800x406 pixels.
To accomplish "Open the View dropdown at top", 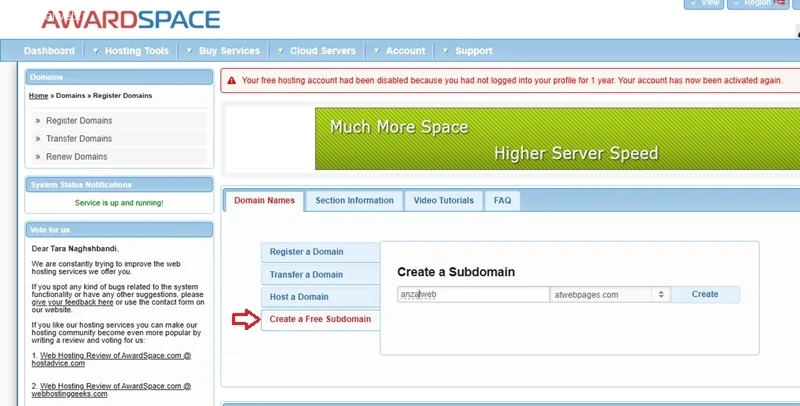I will coord(704,3).
